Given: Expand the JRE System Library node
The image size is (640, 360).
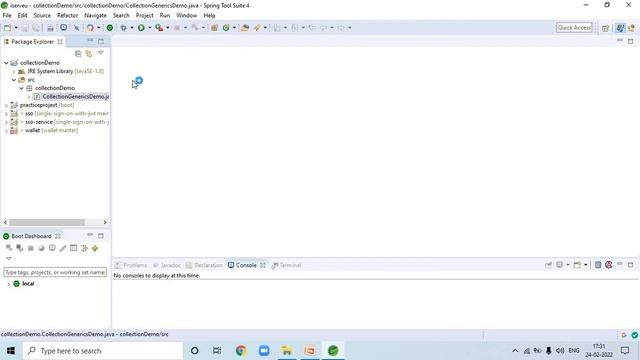Looking at the screenshot, I should (x=14, y=71).
